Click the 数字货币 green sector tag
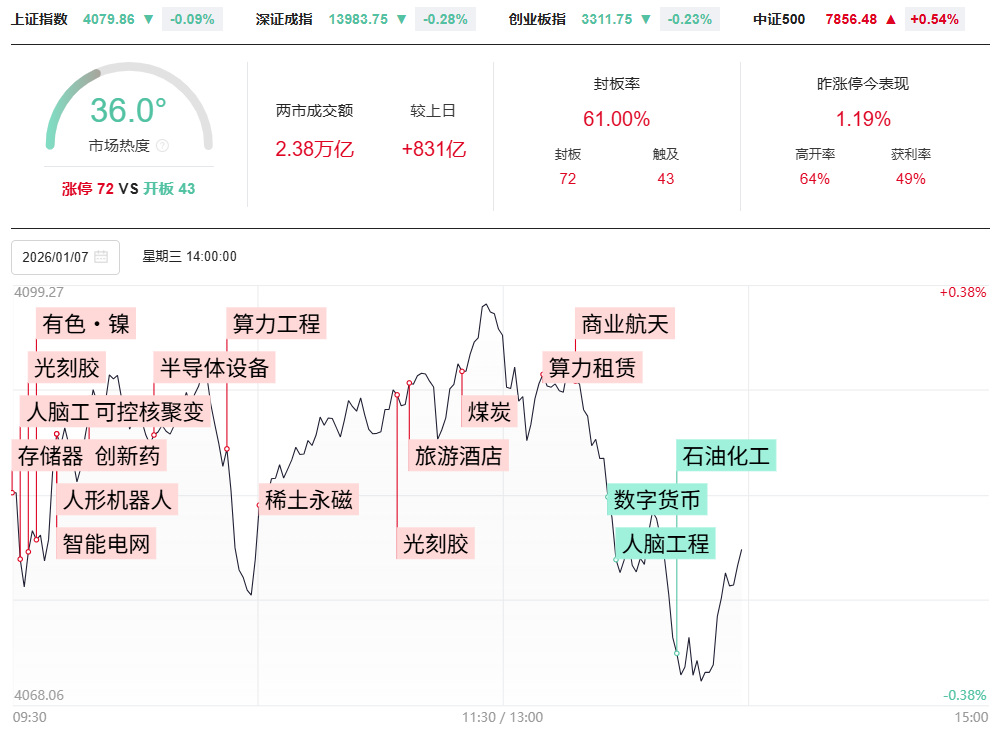1001x731 pixels. 657,499
